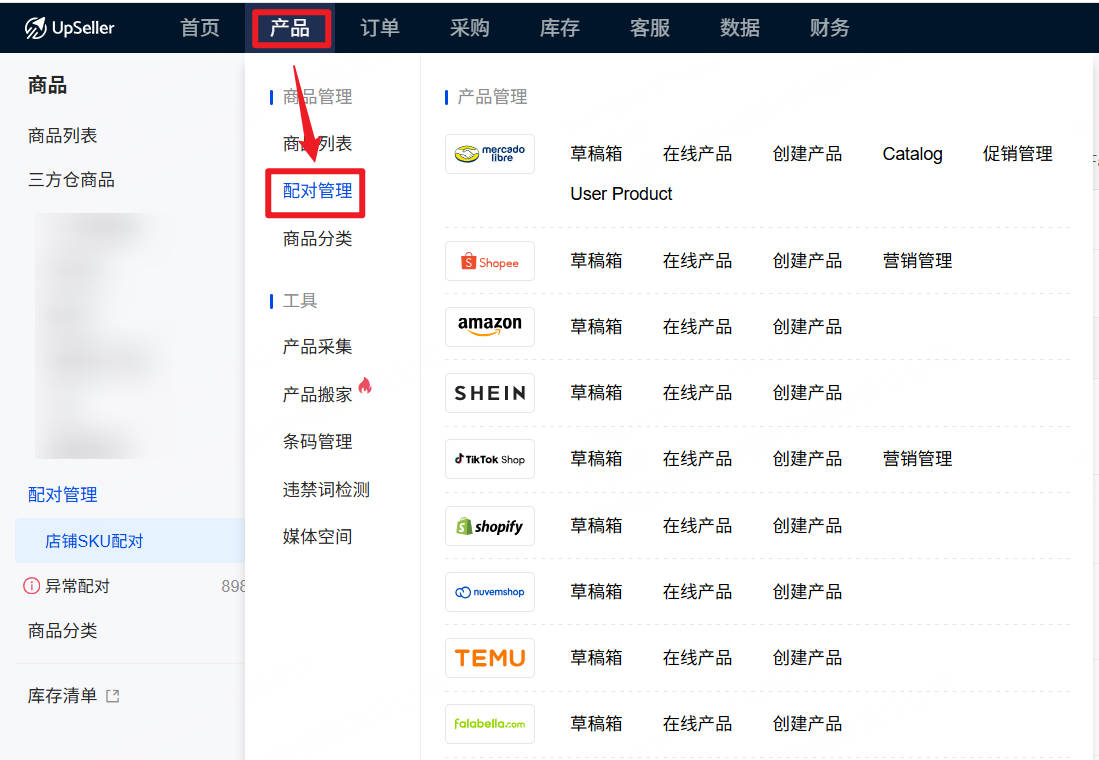Open Nuvemshop 在线产品

tap(697, 592)
